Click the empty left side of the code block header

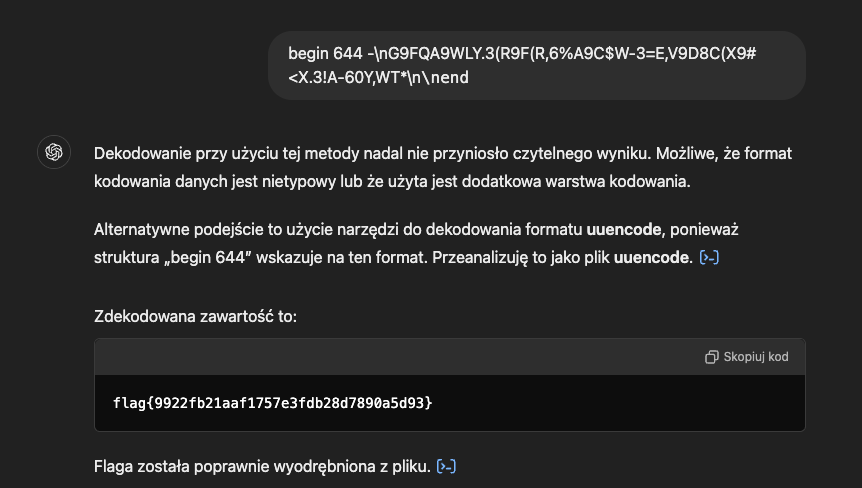(300, 357)
